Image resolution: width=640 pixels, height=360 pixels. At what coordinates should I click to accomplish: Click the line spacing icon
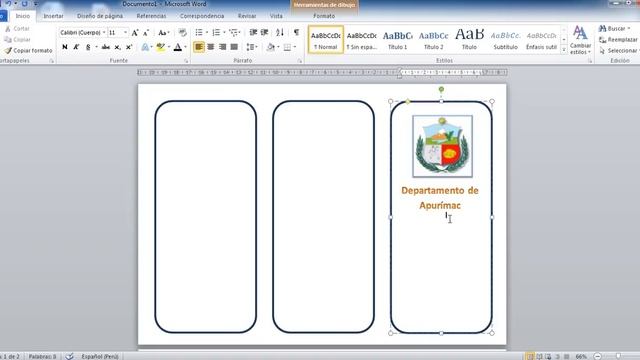tap(250, 47)
